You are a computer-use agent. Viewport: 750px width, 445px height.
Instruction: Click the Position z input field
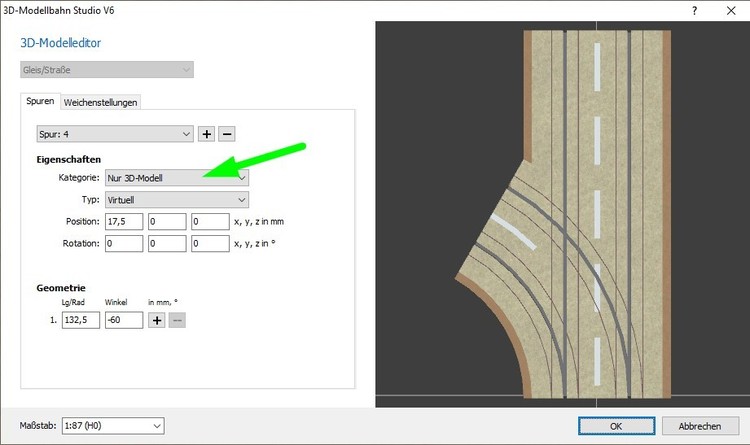[x=210, y=222]
